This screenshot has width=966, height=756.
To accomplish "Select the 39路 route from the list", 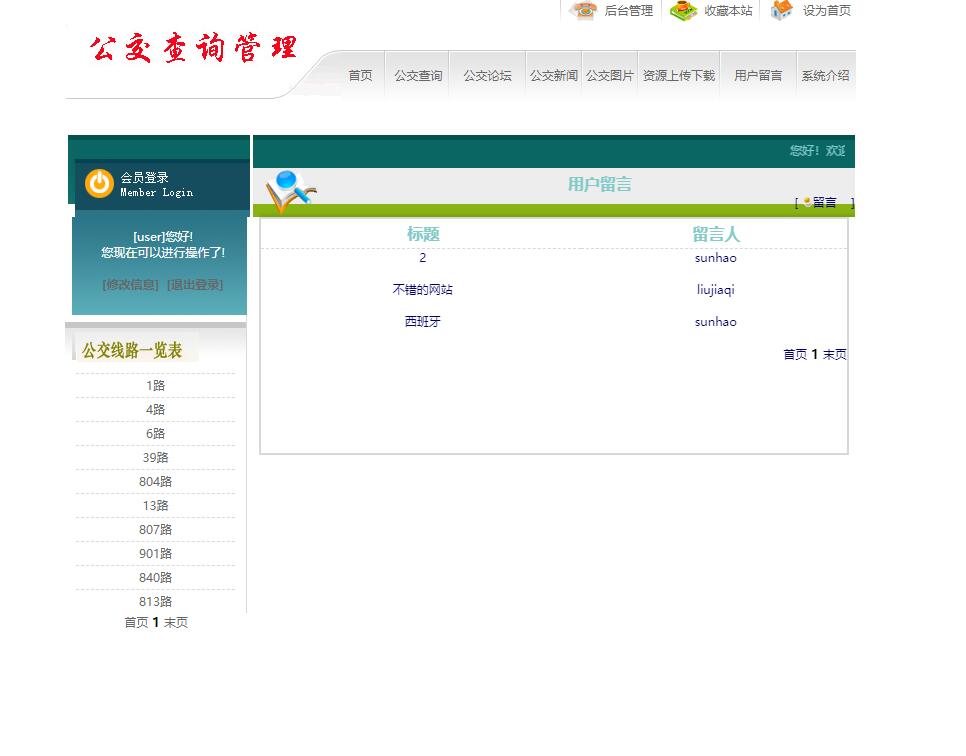I will pyautogui.click(x=155, y=458).
